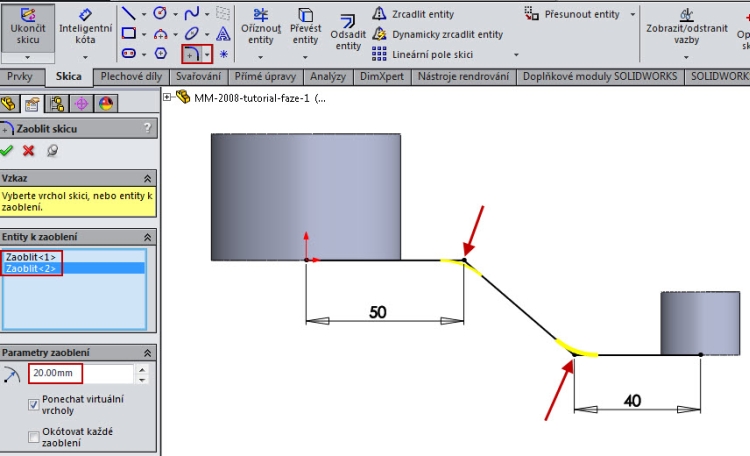Open Přesunout entity dropdown arrow

(632, 14)
